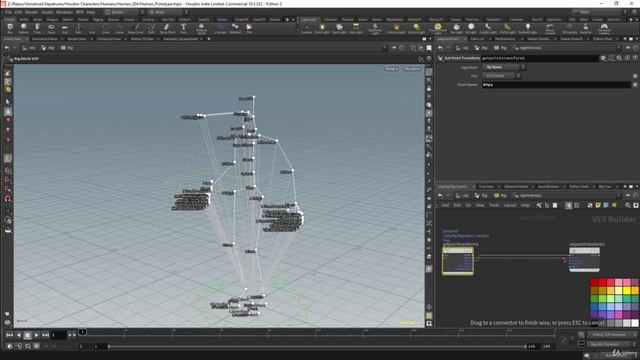640x360 pixels.
Task: Open the top-right desktop dropdown
Action: click(x=598, y=12)
